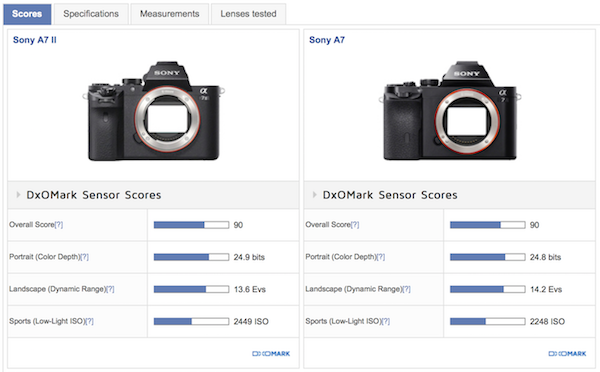Click the Sony A7 II camera image
The height and width of the screenshot is (372, 600).
(x=153, y=111)
